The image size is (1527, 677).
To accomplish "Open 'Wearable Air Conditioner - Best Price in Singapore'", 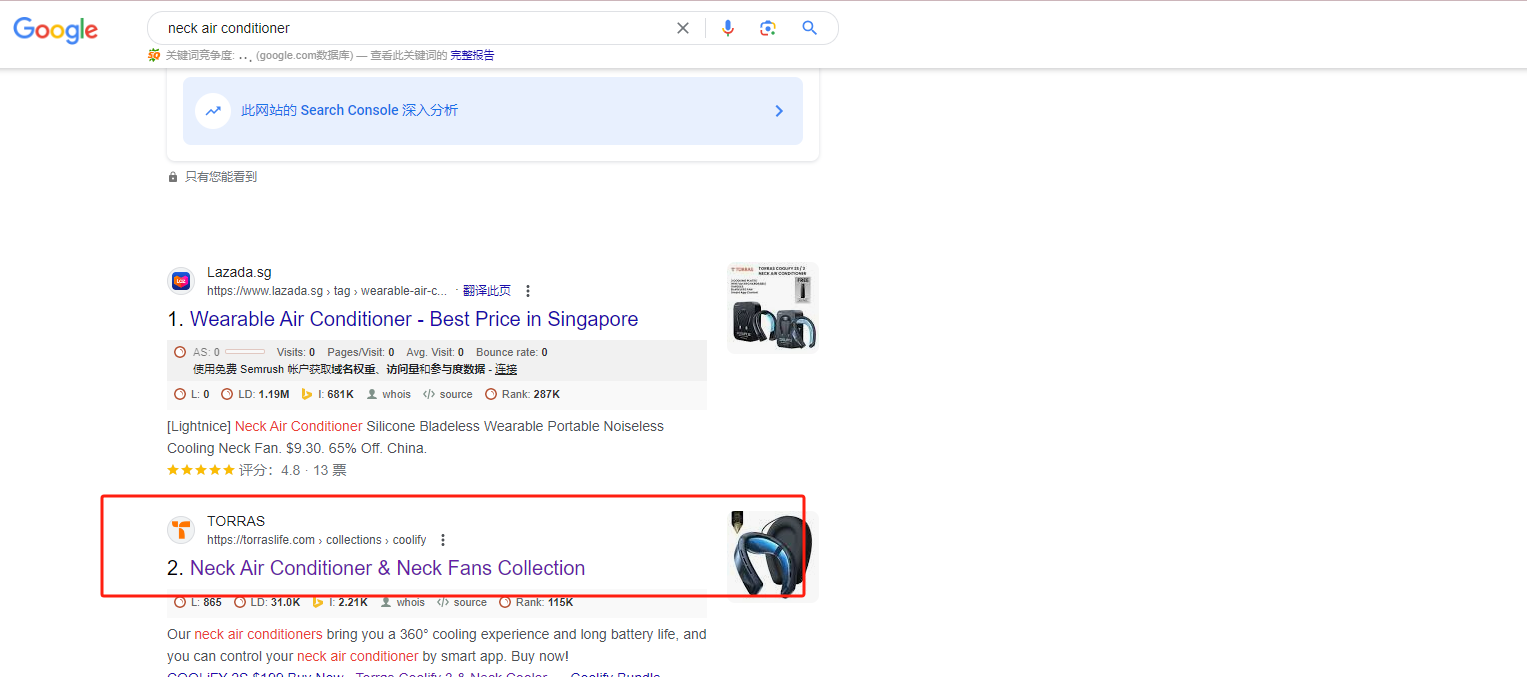I will point(414,319).
